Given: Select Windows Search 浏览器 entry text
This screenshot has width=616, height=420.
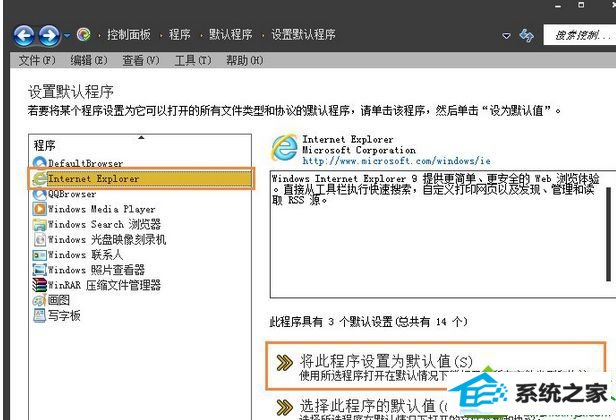Looking at the screenshot, I should (104, 224).
